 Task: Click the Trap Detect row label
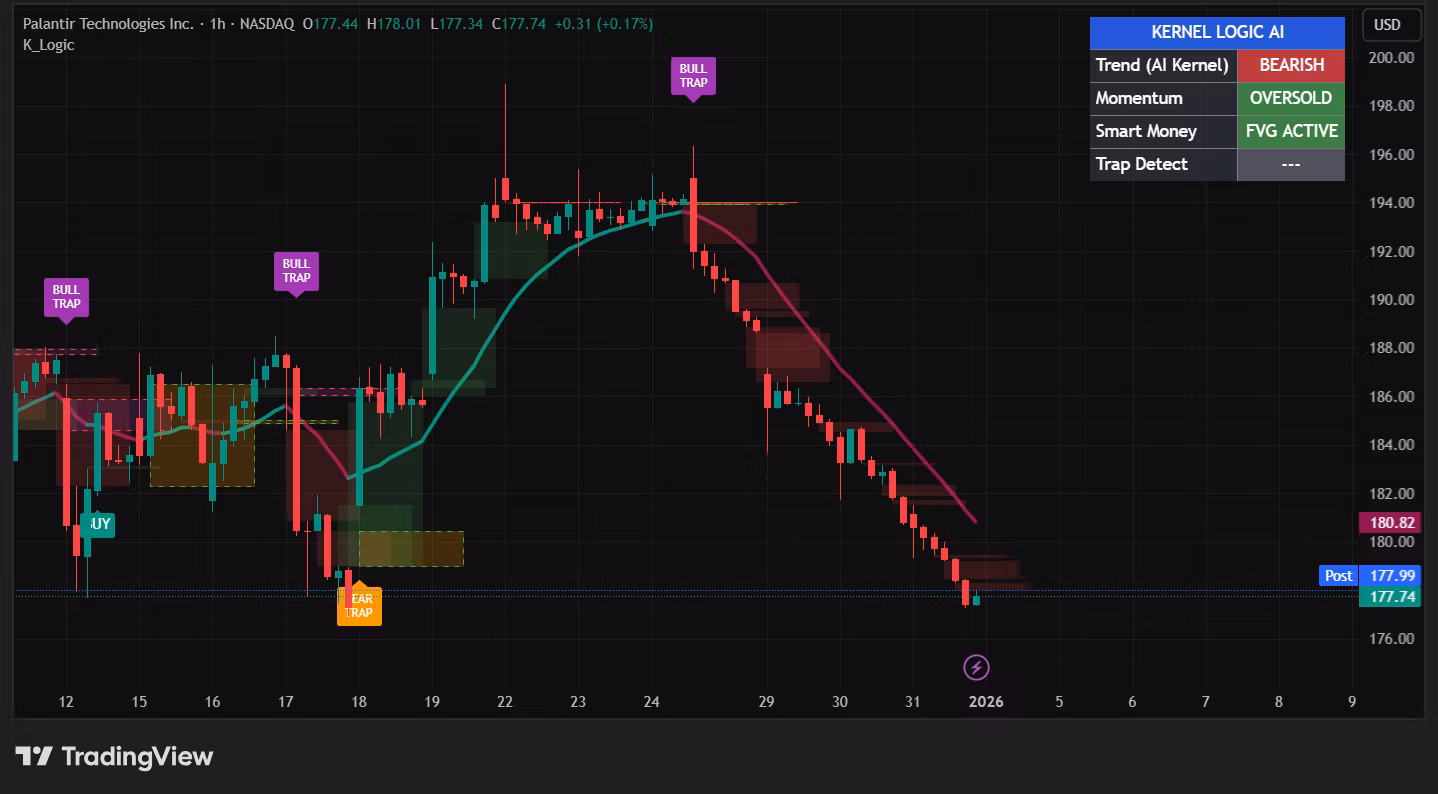click(x=1141, y=164)
